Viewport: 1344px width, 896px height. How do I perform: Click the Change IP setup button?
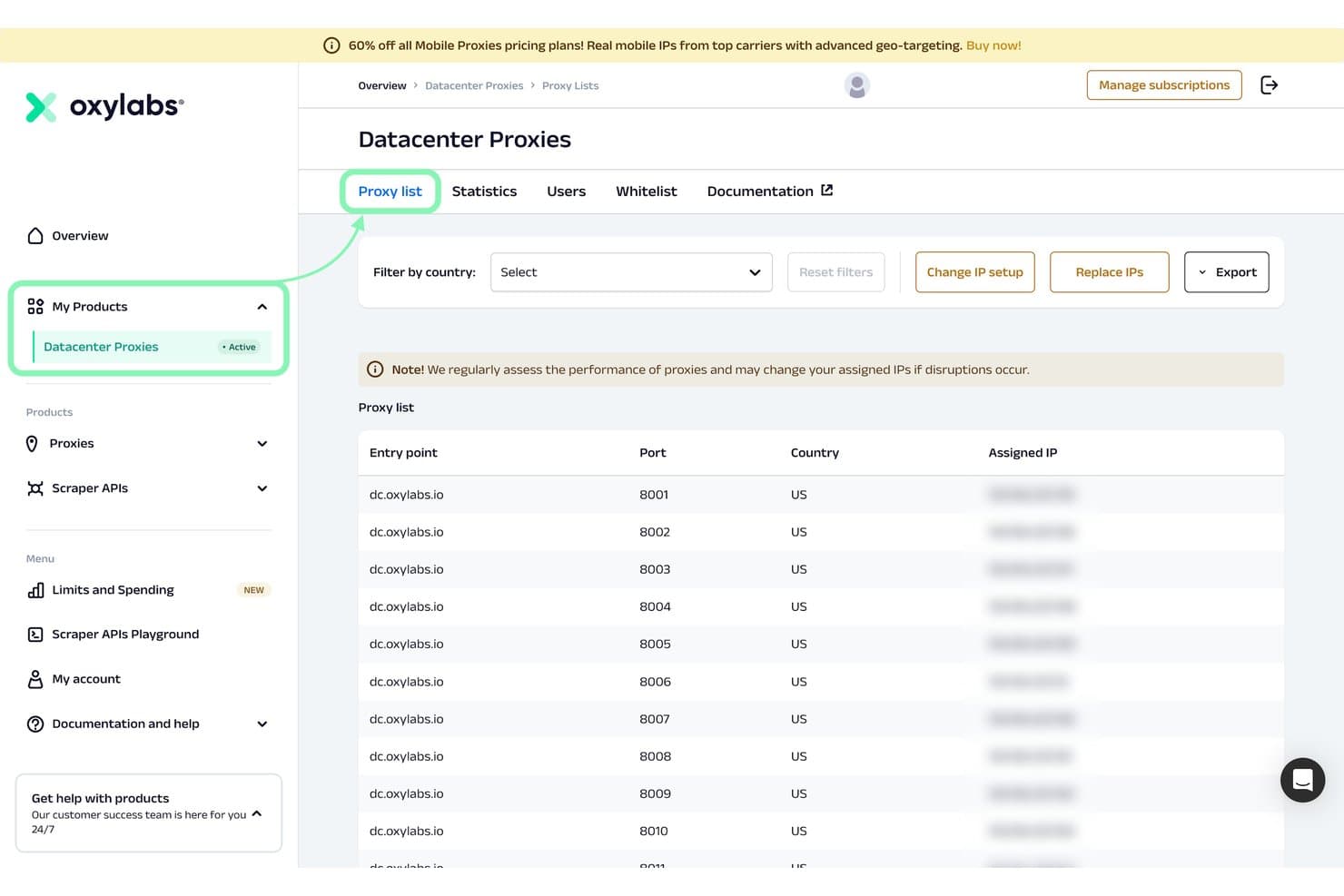[974, 272]
